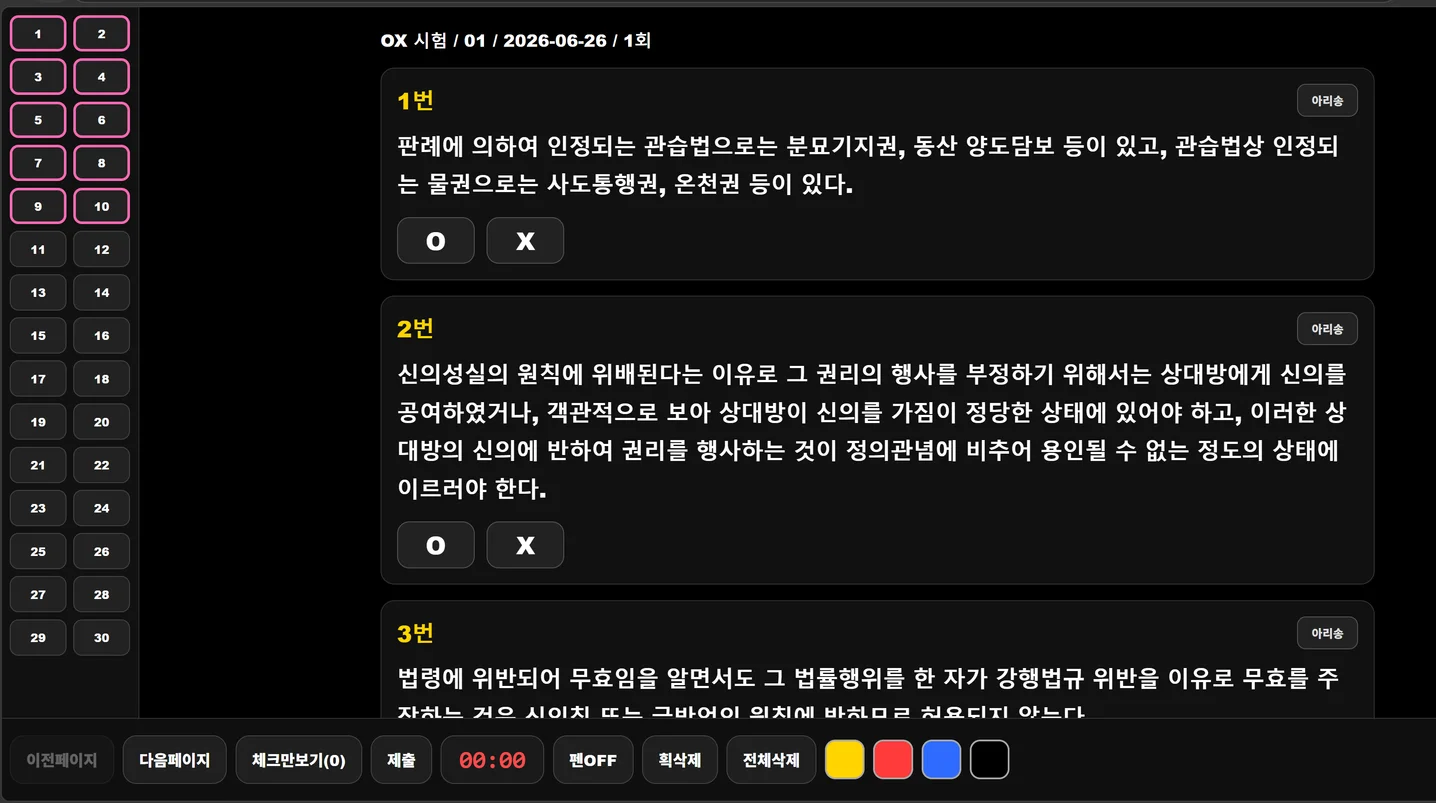Go to question 13

coord(38,292)
